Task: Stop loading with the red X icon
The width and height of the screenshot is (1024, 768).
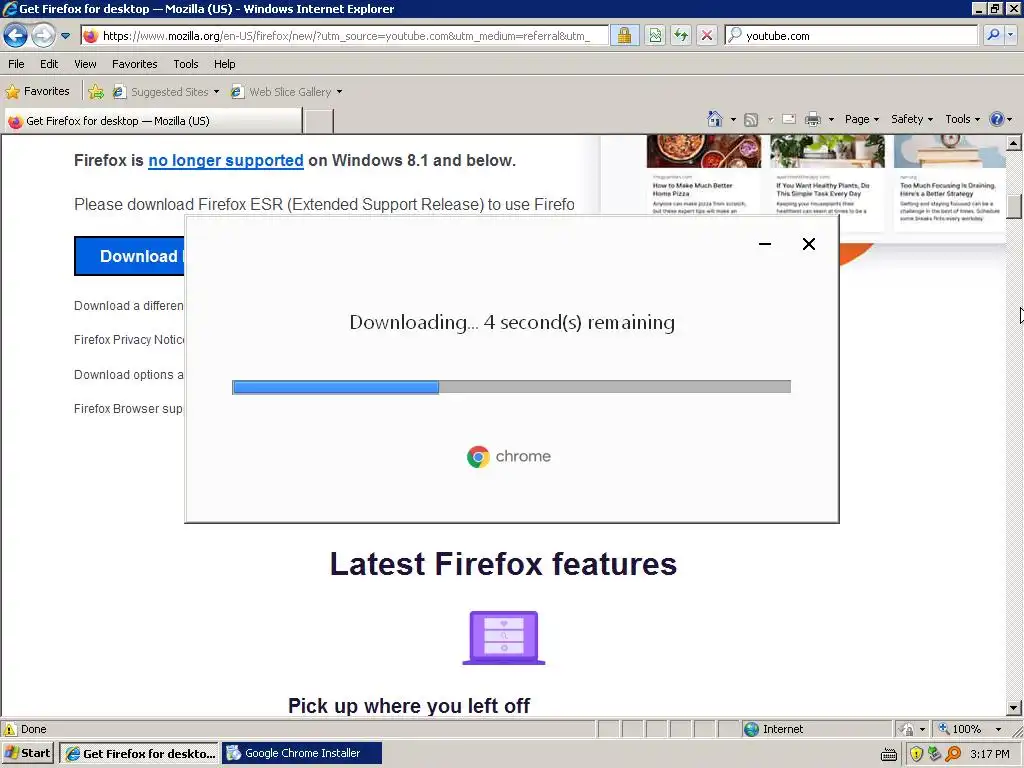Action: coord(706,36)
